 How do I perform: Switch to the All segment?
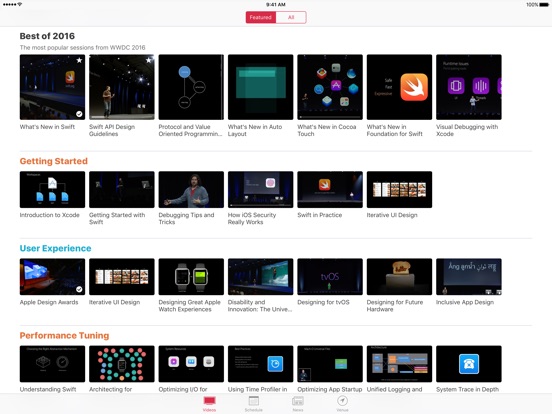291,17
